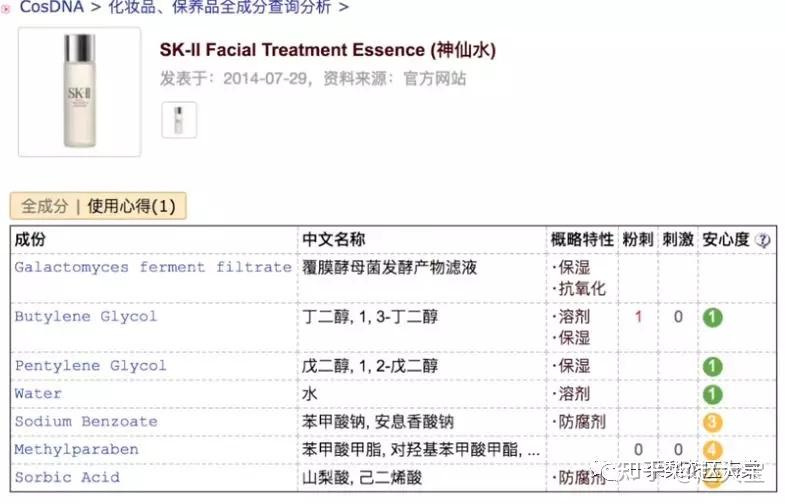
Task: Click the 安心度 column header text
Action: click(726, 240)
